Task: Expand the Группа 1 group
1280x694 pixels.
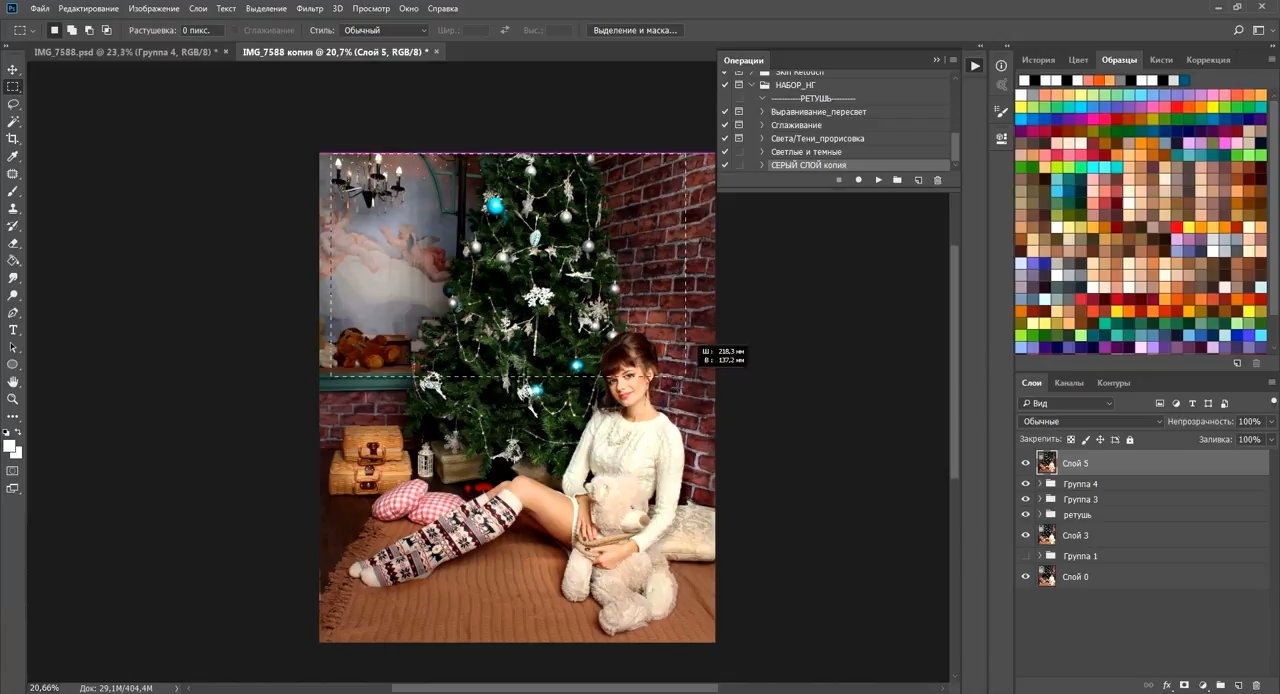Action: [x=1040, y=556]
